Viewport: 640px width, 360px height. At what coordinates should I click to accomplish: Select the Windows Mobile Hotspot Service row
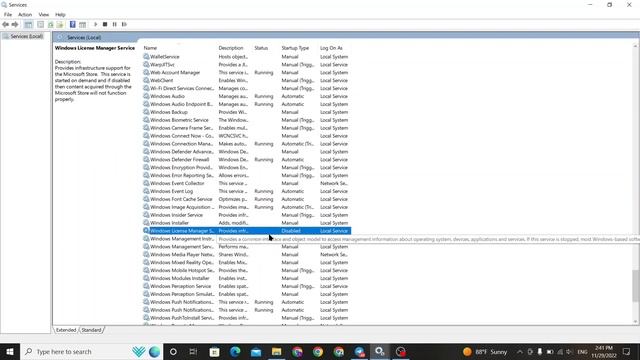[247, 270]
